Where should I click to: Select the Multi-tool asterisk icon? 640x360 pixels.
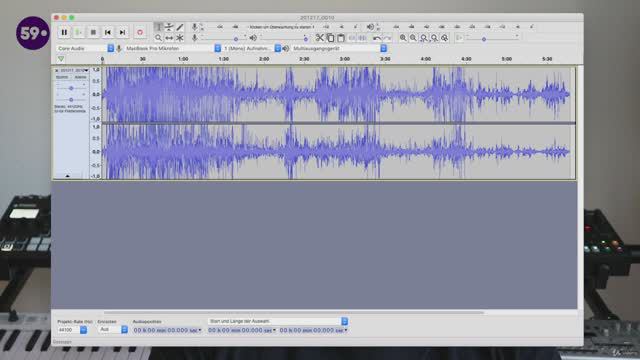click(x=180, y=38)
